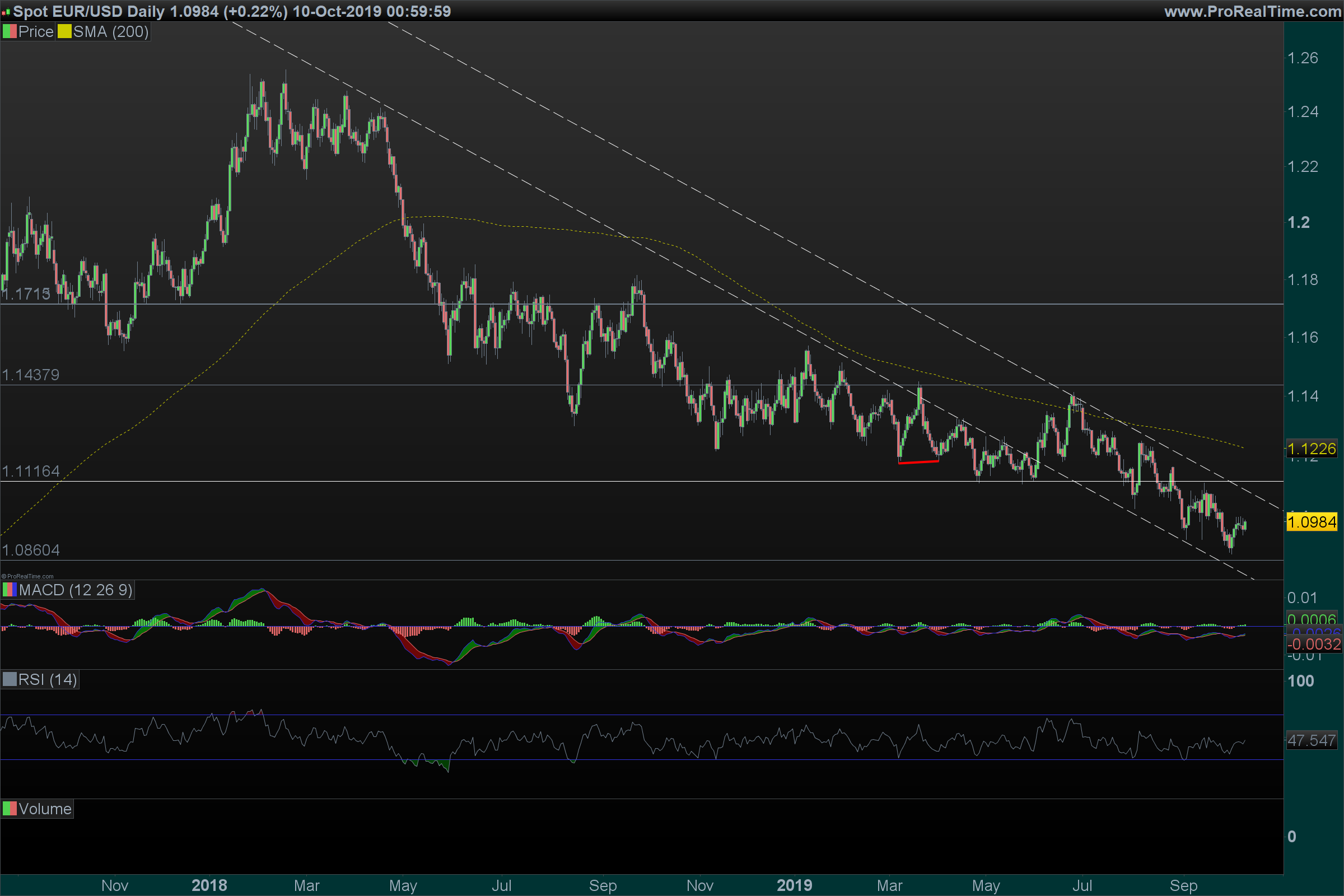The width and height of the screenshot is (1344, 896).
Task: Open the RSI (14) indicator label
Action: pyautogui.click(x=48, y=679)
